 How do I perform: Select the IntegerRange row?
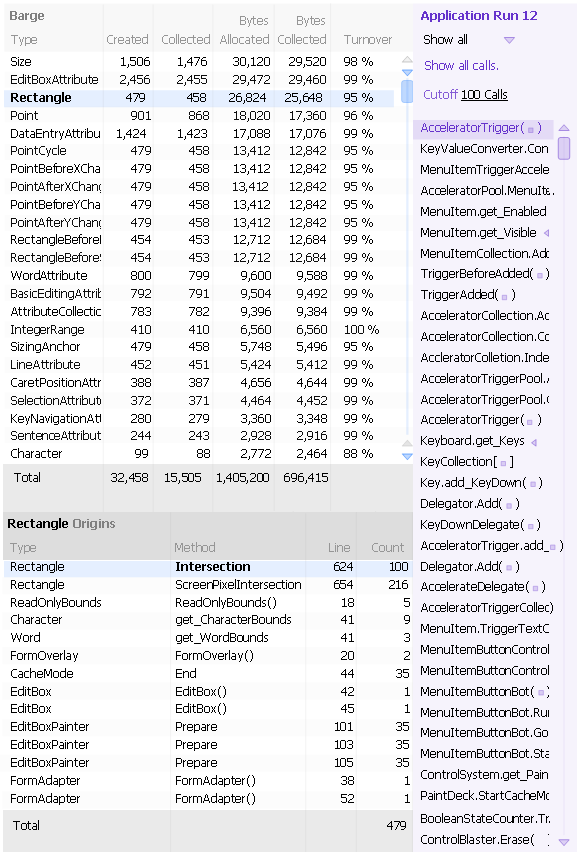pyautogui.click(x=199, y=330)
